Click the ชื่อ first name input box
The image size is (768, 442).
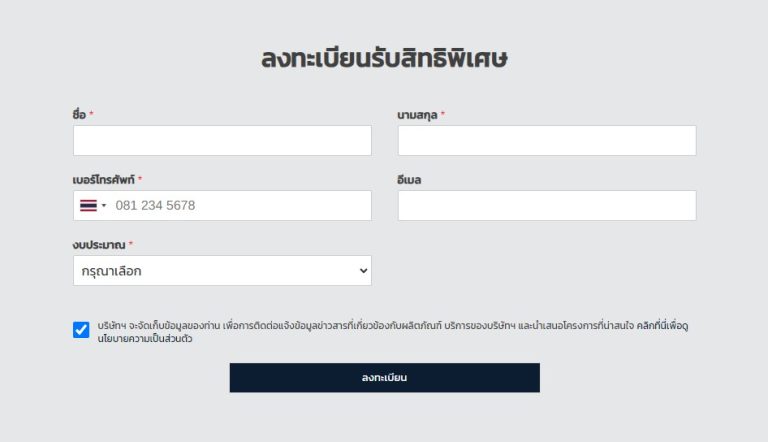pos(222,141)
